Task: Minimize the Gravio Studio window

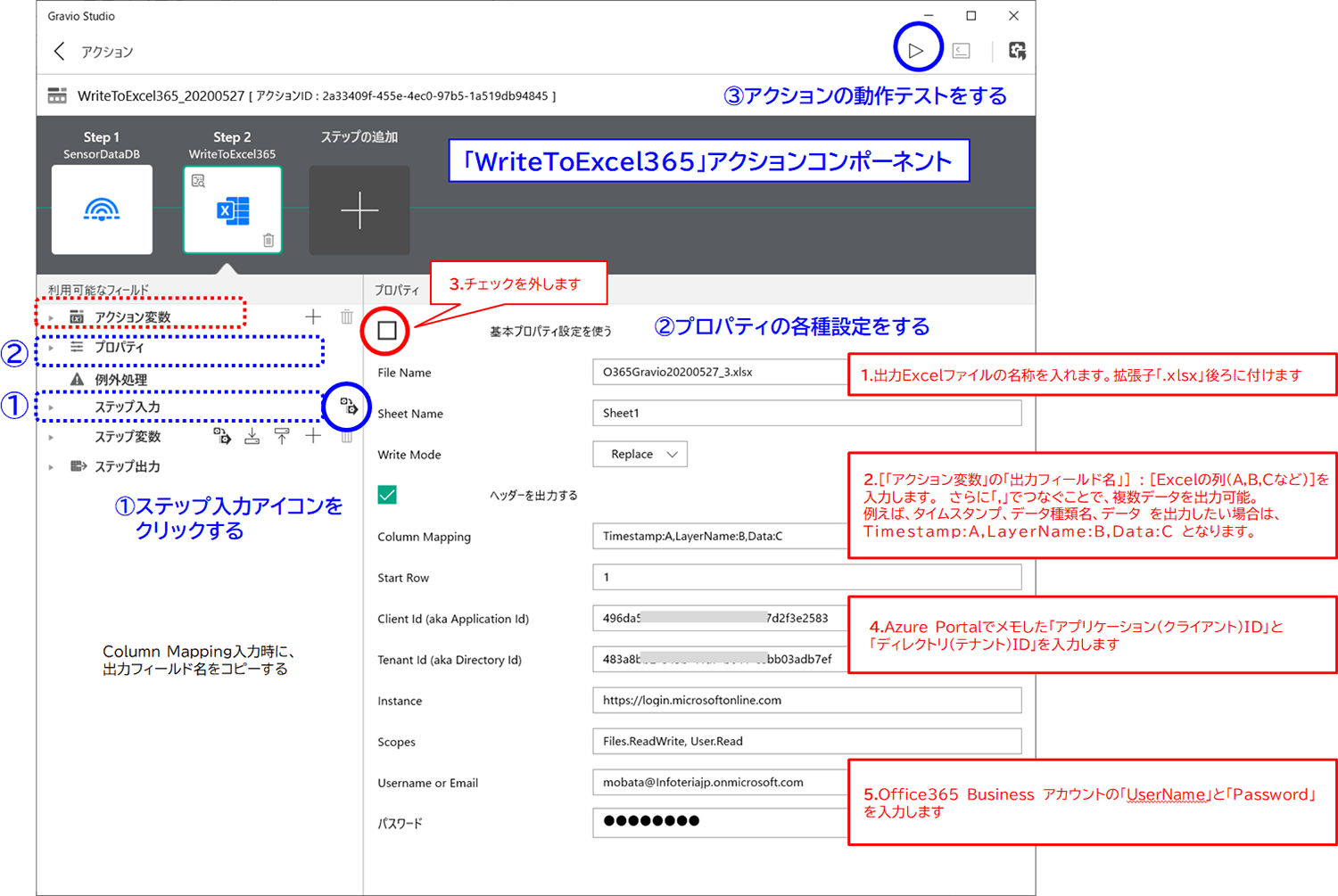Action: [x=929, y=16]
